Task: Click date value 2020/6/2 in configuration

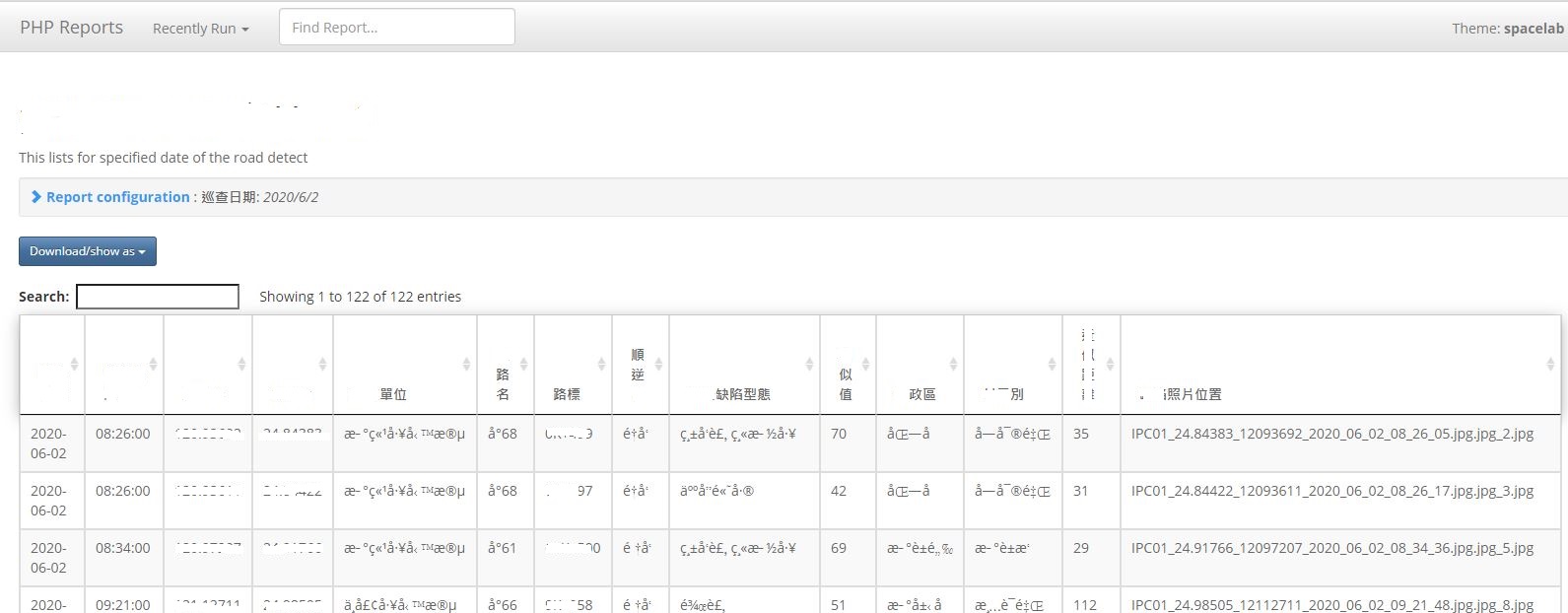Action: click(291, 197)
